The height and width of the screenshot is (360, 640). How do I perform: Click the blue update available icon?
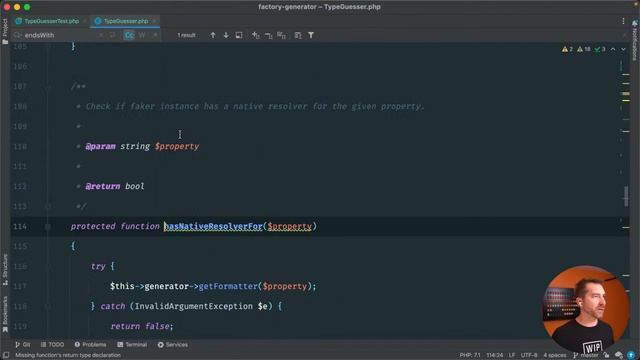631,356
